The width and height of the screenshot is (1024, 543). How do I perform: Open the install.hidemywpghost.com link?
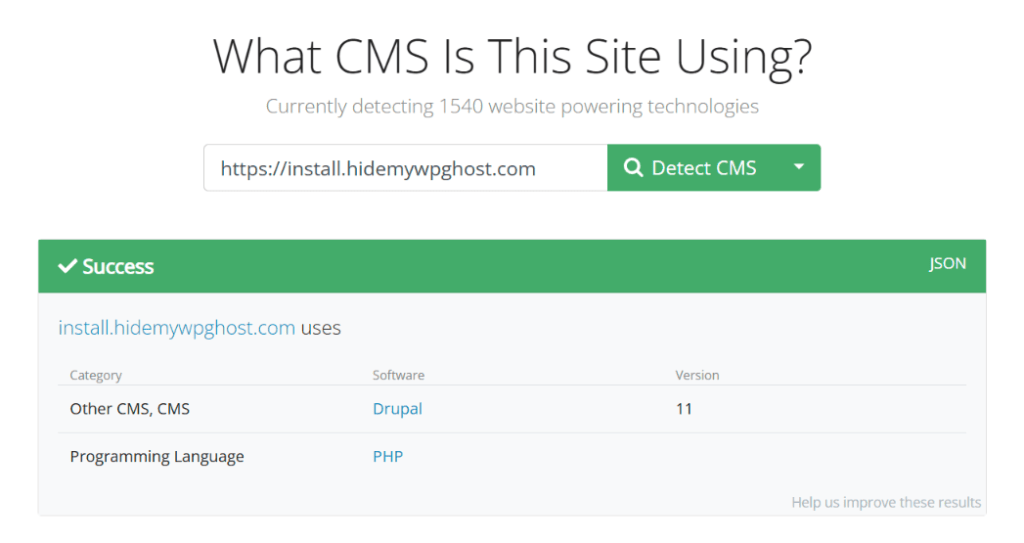[177, 328]
